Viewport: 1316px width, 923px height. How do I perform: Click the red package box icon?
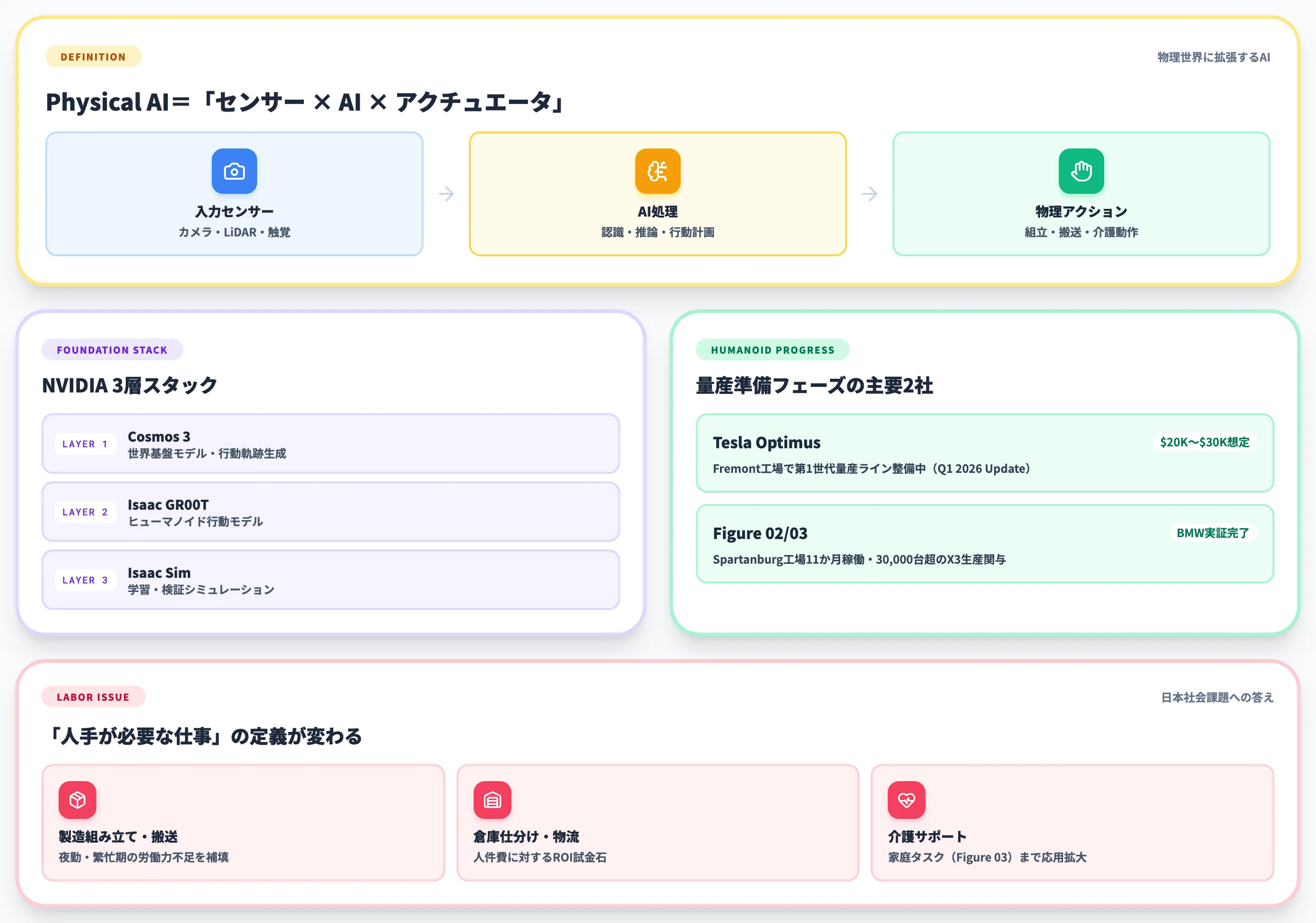point(78,800)
